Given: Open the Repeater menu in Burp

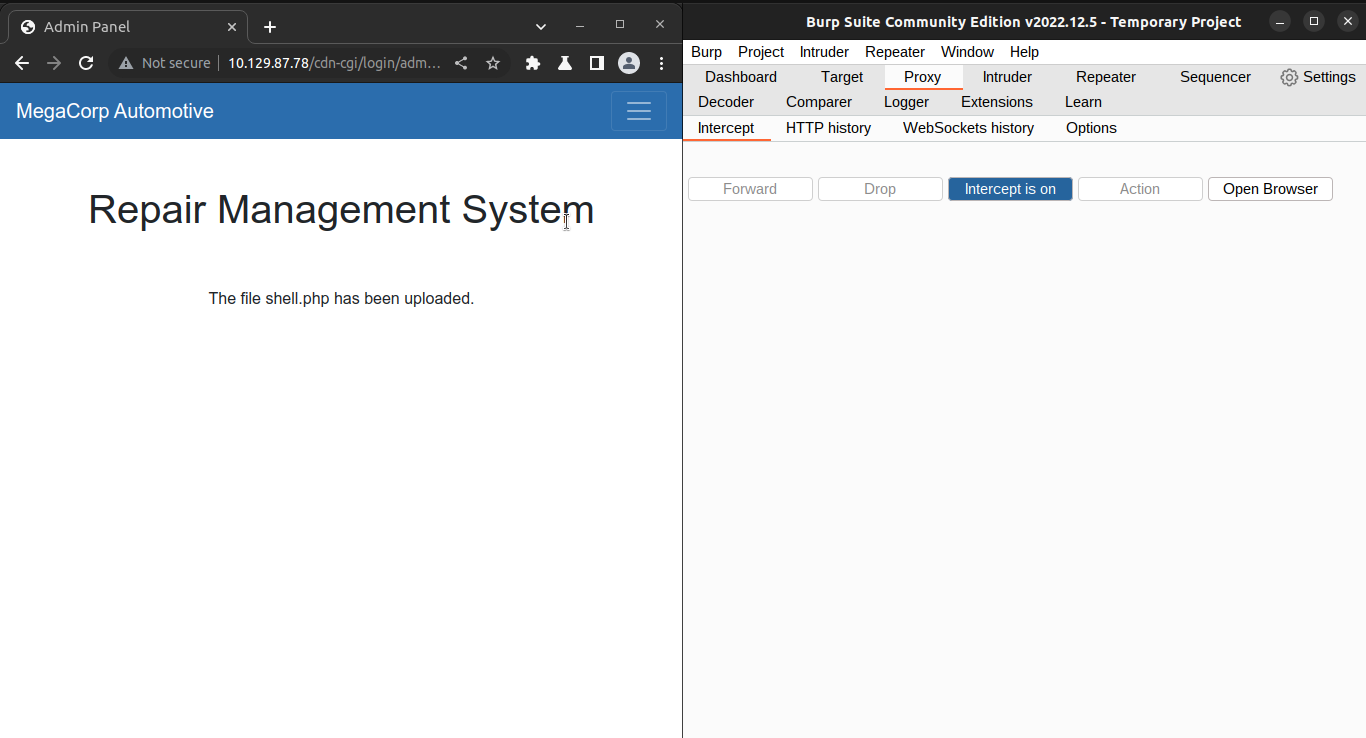Looking at the screenshot, I should pos(895,52).
